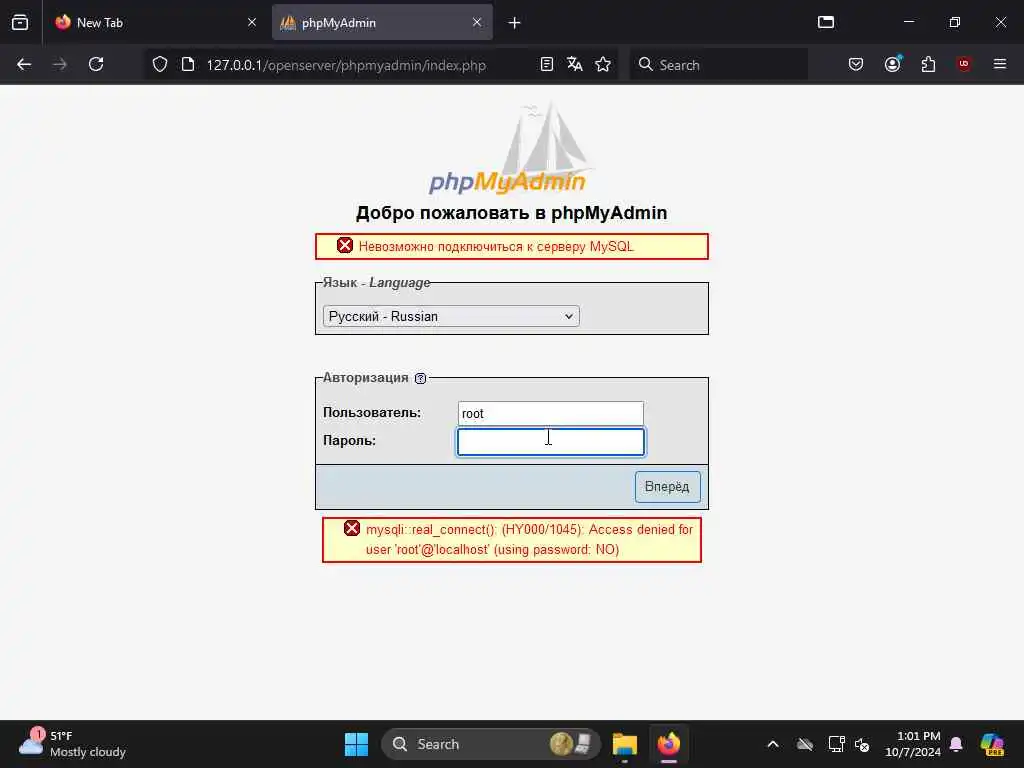
Task: Click error text Невозможно подключиться к серверу MySQL
Action: coord(496,247)
